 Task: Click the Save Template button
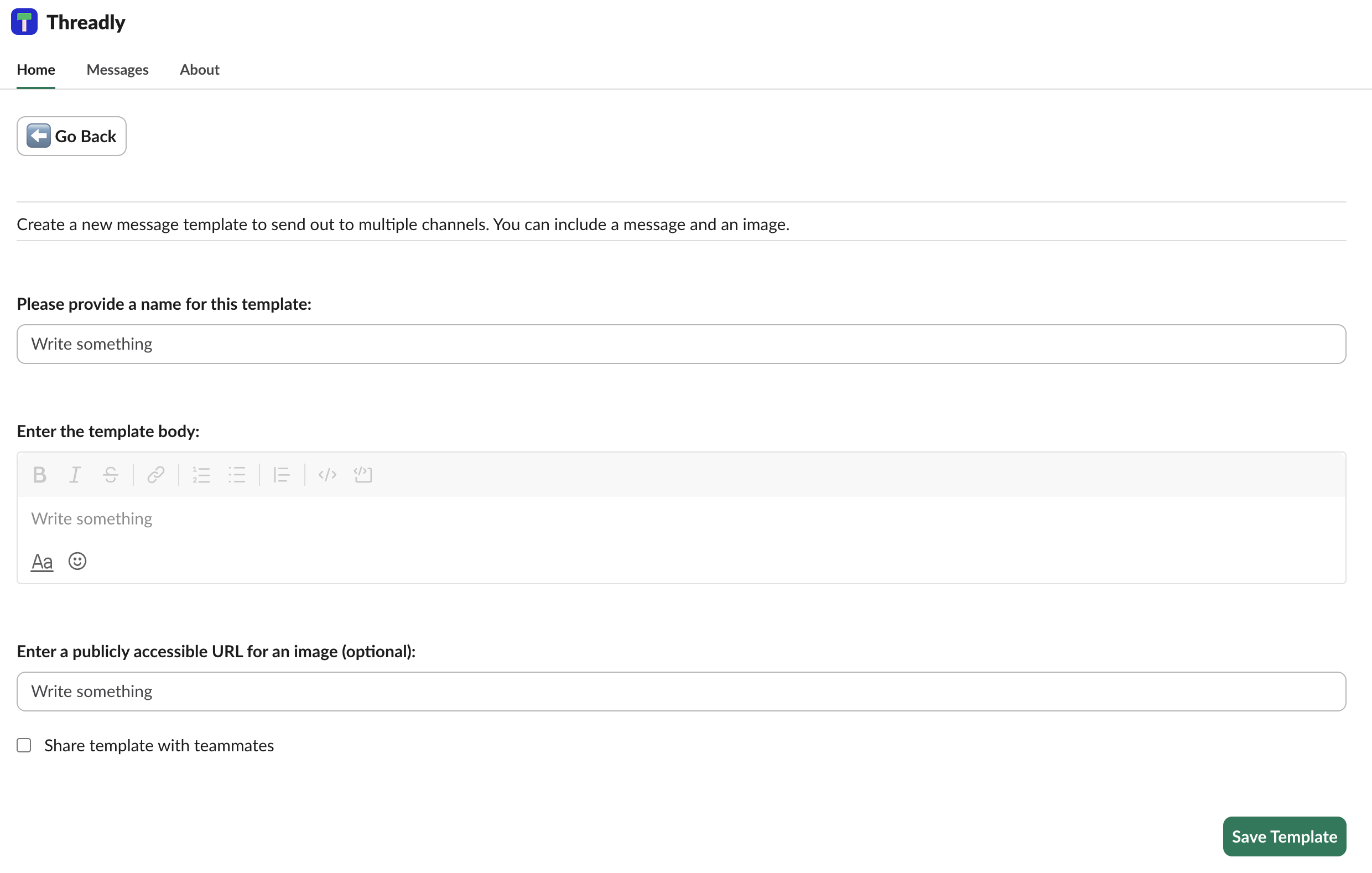[1284, 836]
